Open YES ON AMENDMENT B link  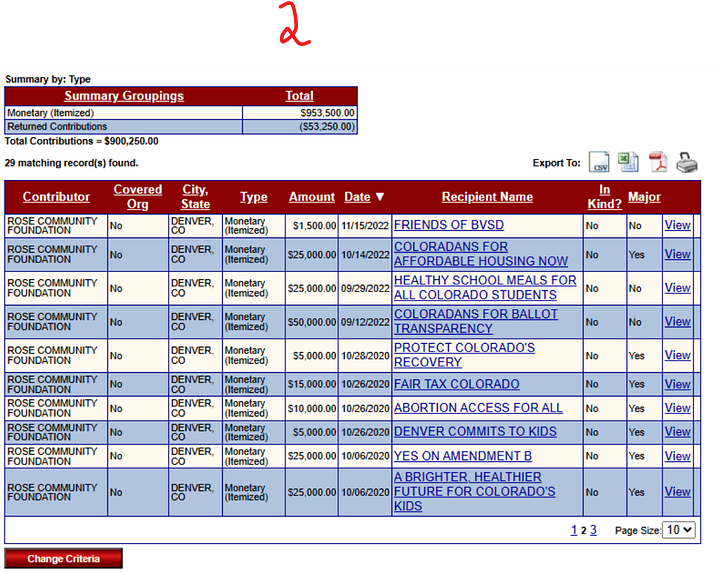[x=463, y=456]
